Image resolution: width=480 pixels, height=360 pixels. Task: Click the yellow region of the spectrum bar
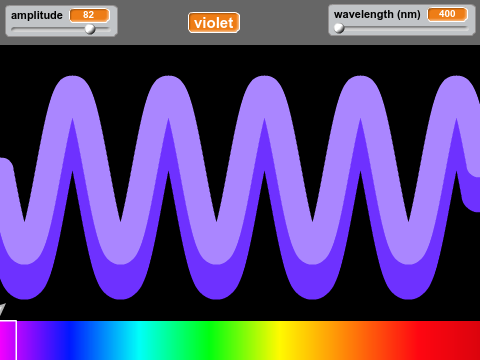point(282,340)
